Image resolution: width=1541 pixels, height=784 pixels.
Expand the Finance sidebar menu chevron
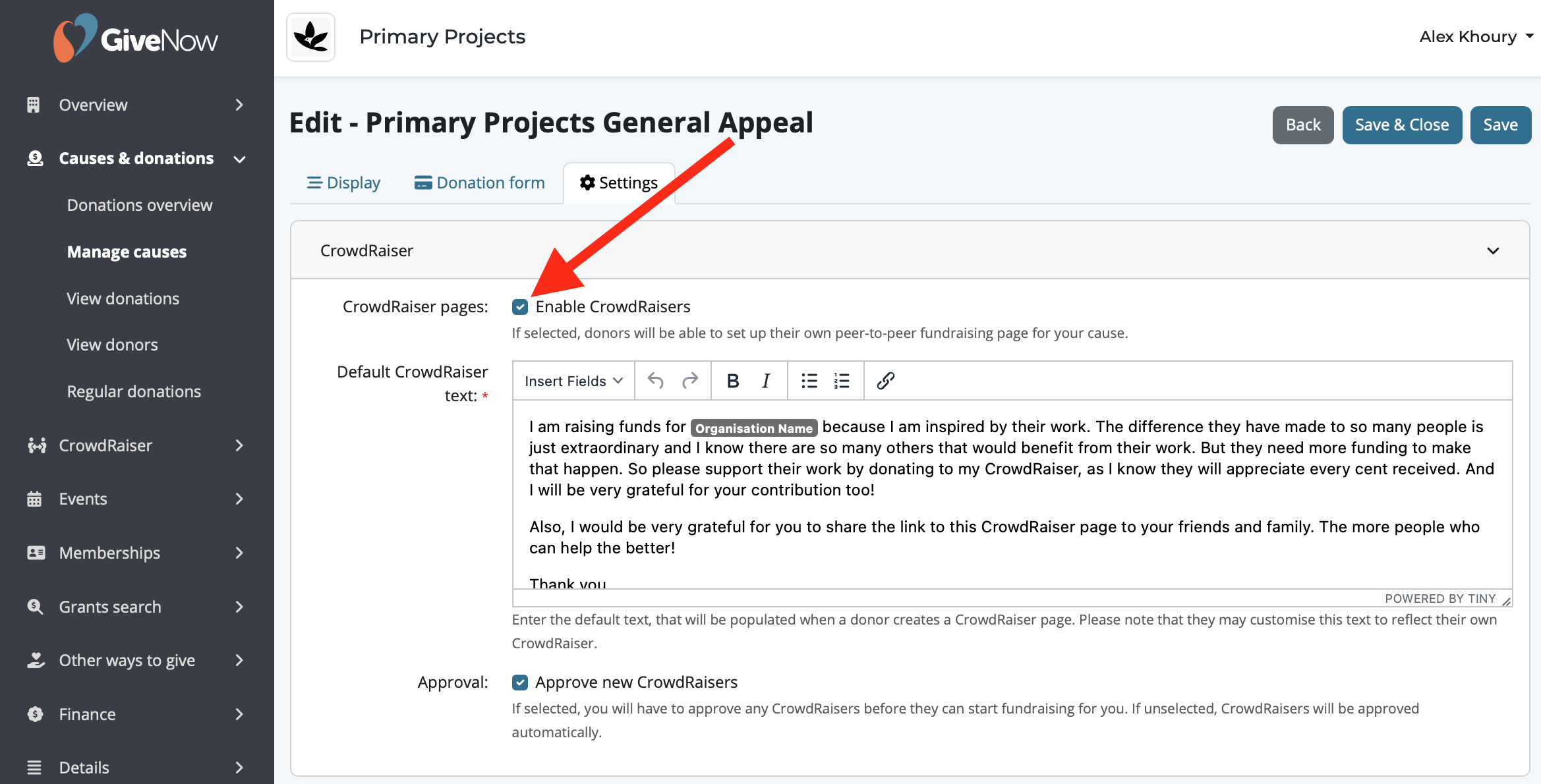tap(239, 714)
